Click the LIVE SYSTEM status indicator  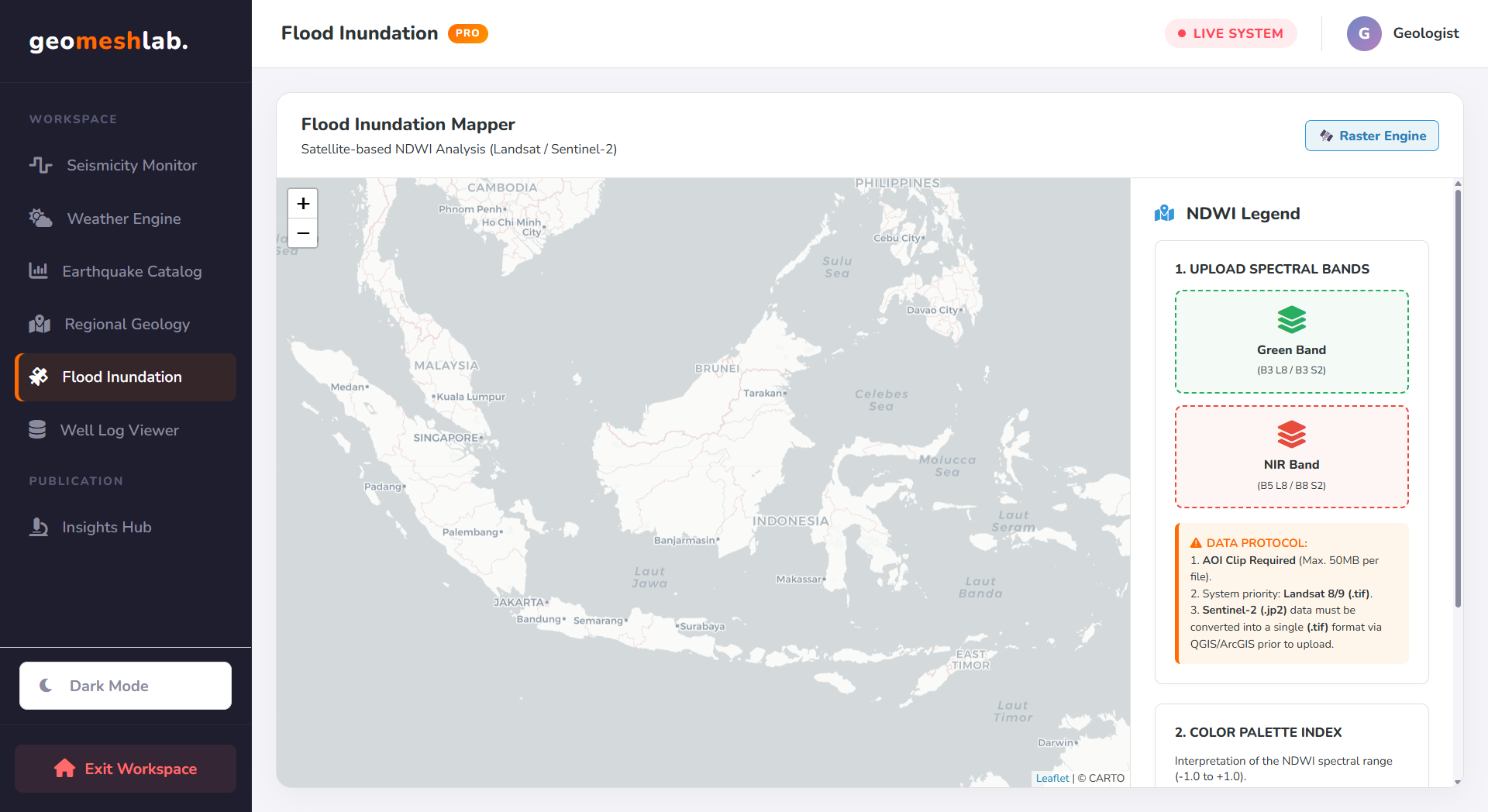tap(1231, 33)
